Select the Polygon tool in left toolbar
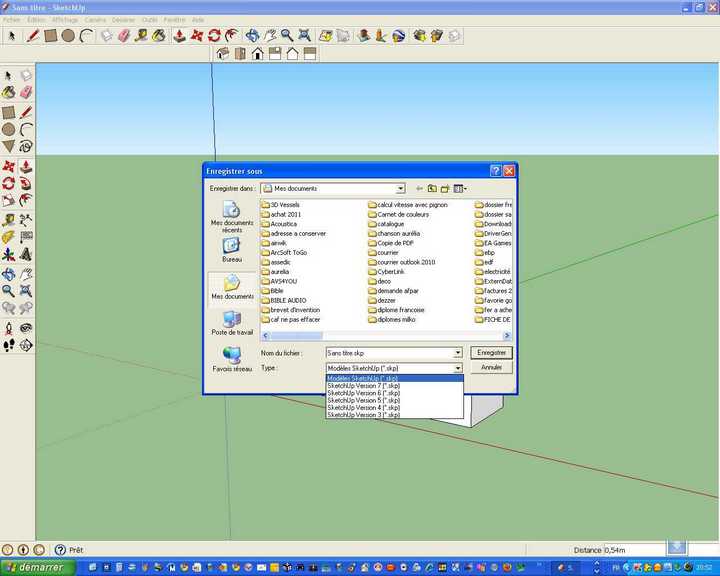The image size is (720, 576). [x=8, y=147]
